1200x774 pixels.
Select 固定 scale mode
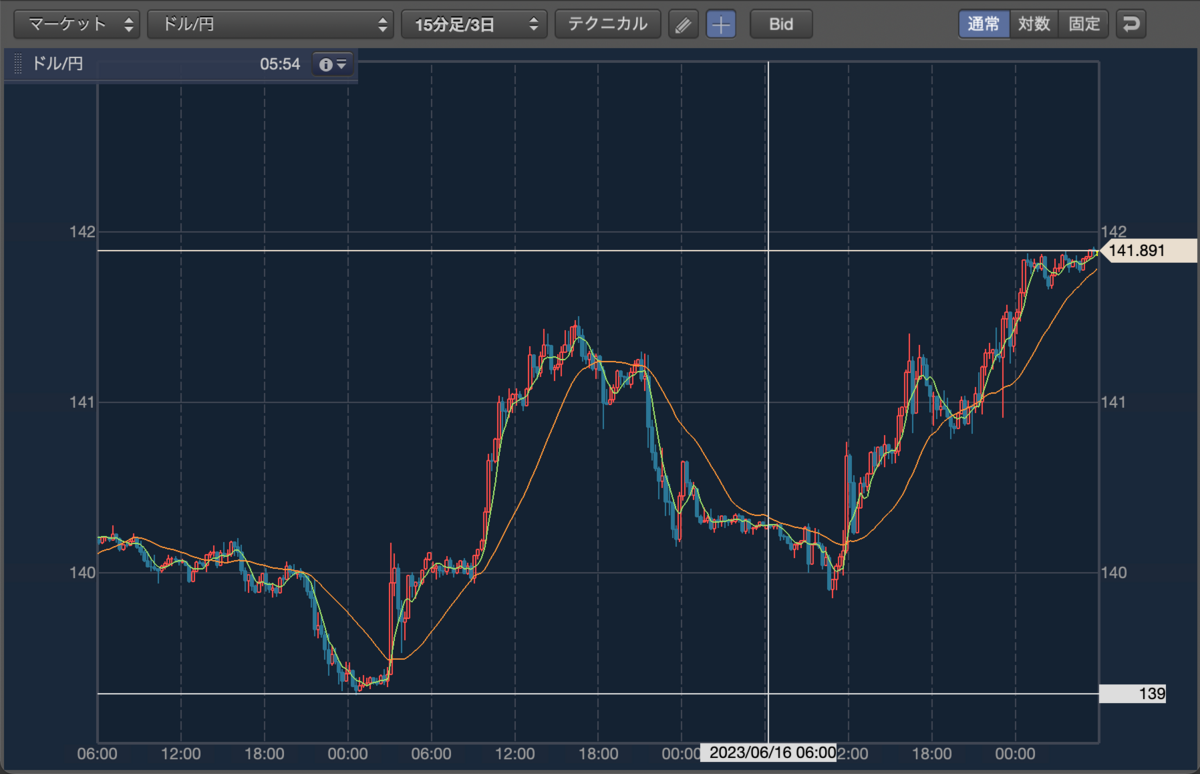1084,24
